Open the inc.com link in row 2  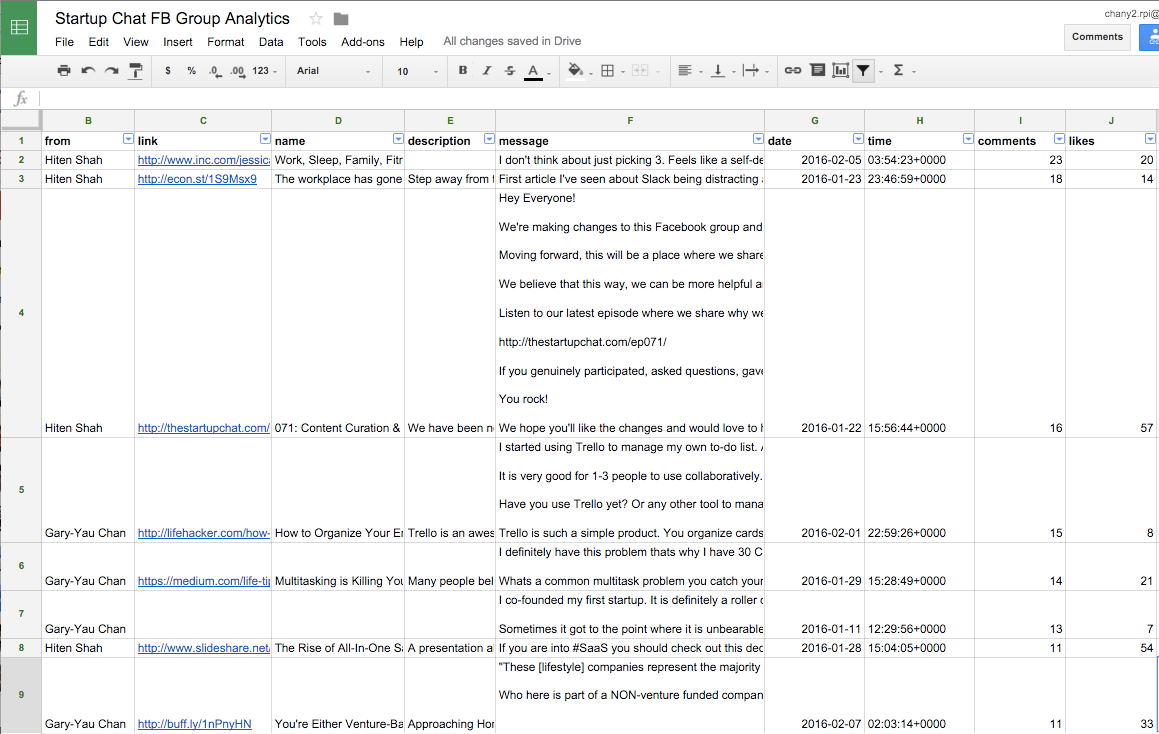(203, 160)
